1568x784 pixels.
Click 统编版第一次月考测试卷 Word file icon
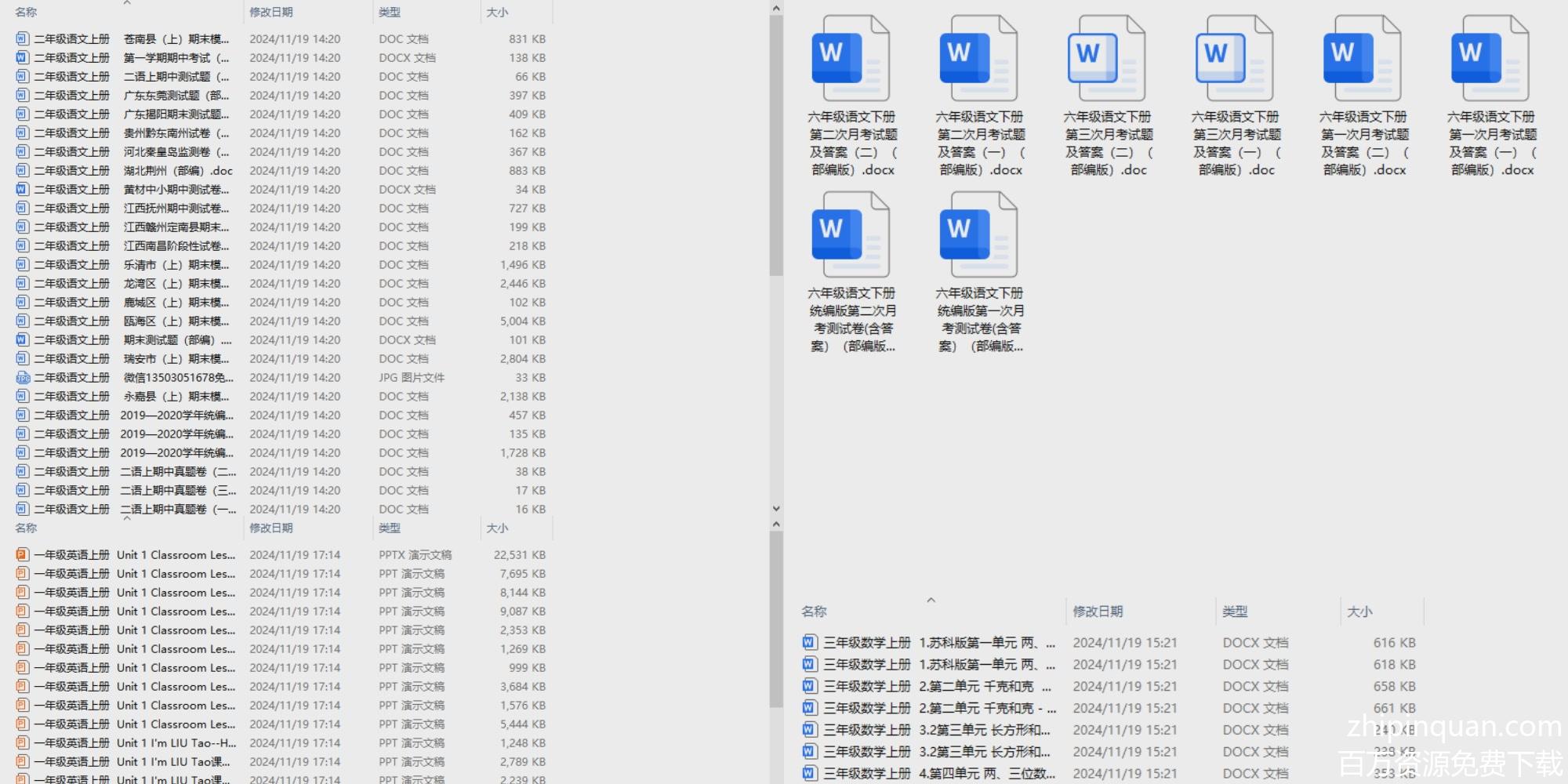[x=978, y=234]
